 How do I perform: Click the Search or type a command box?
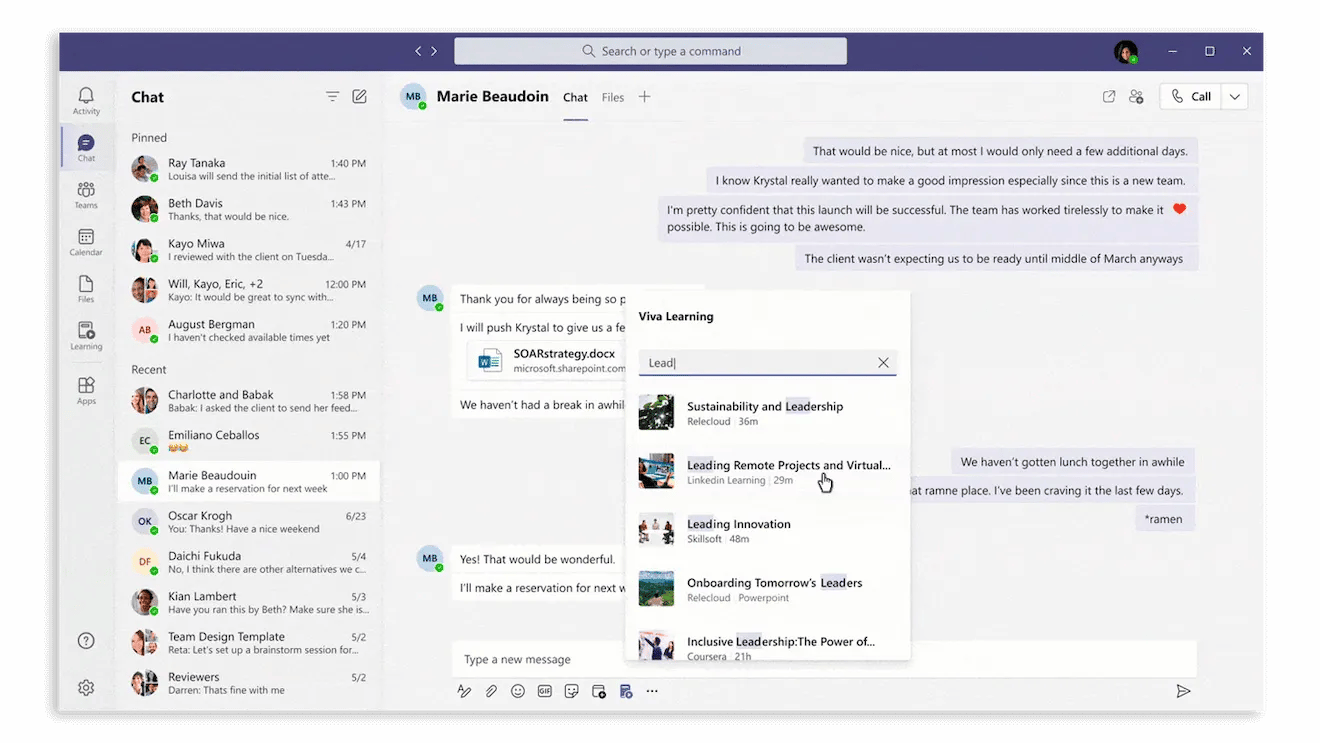click(650, 51)
